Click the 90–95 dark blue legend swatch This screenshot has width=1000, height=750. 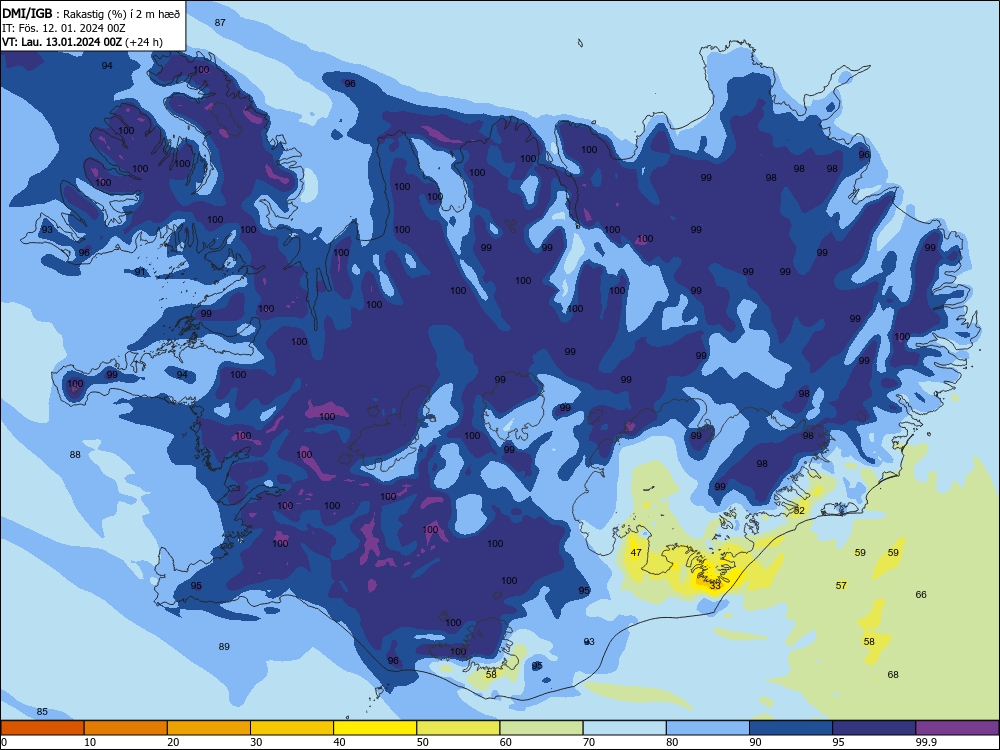pyautogui.click(x=791, y=728)
